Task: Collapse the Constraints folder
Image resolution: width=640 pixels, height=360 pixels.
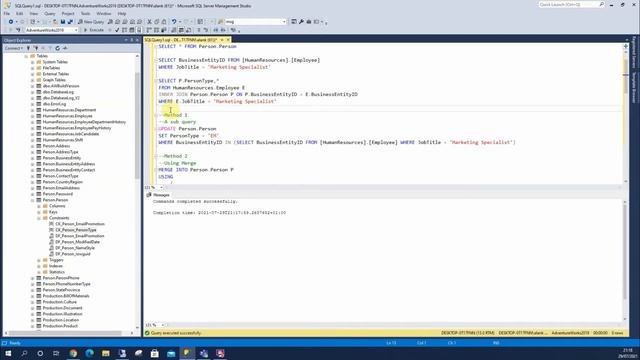Action: tap(39, 218)
